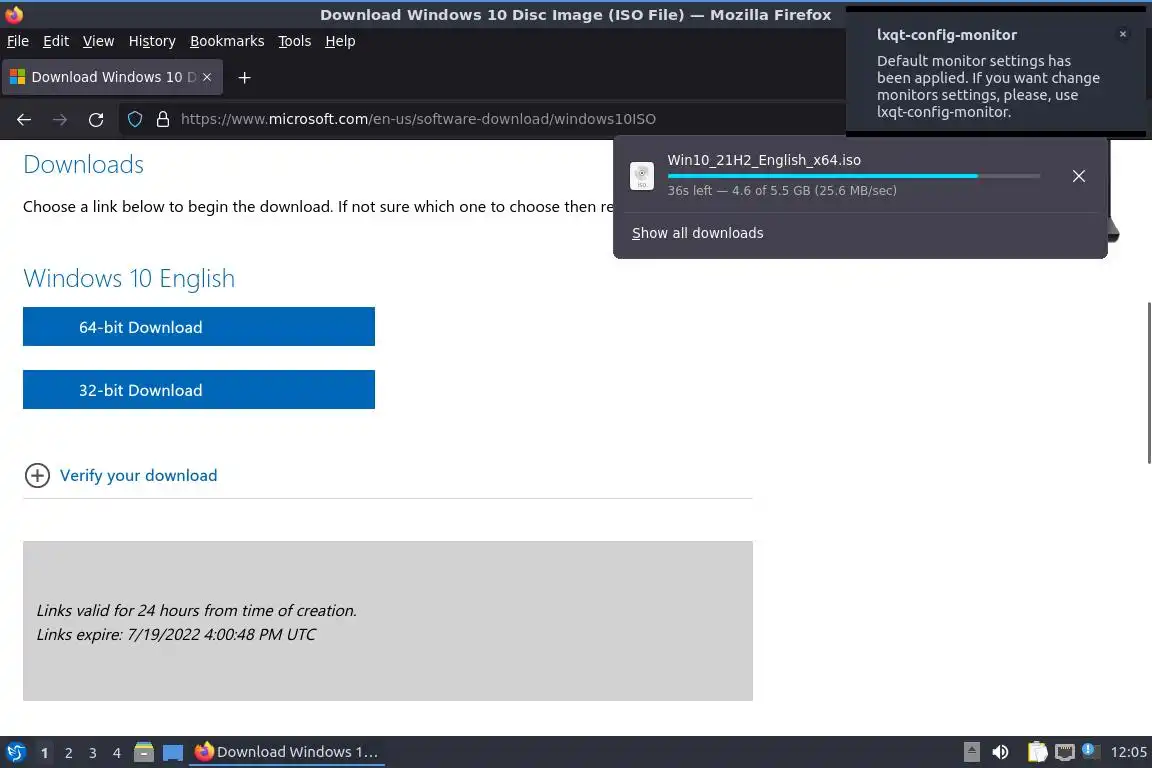Open the Edit menu
The image size is (1152, 768).
point(56,41)
